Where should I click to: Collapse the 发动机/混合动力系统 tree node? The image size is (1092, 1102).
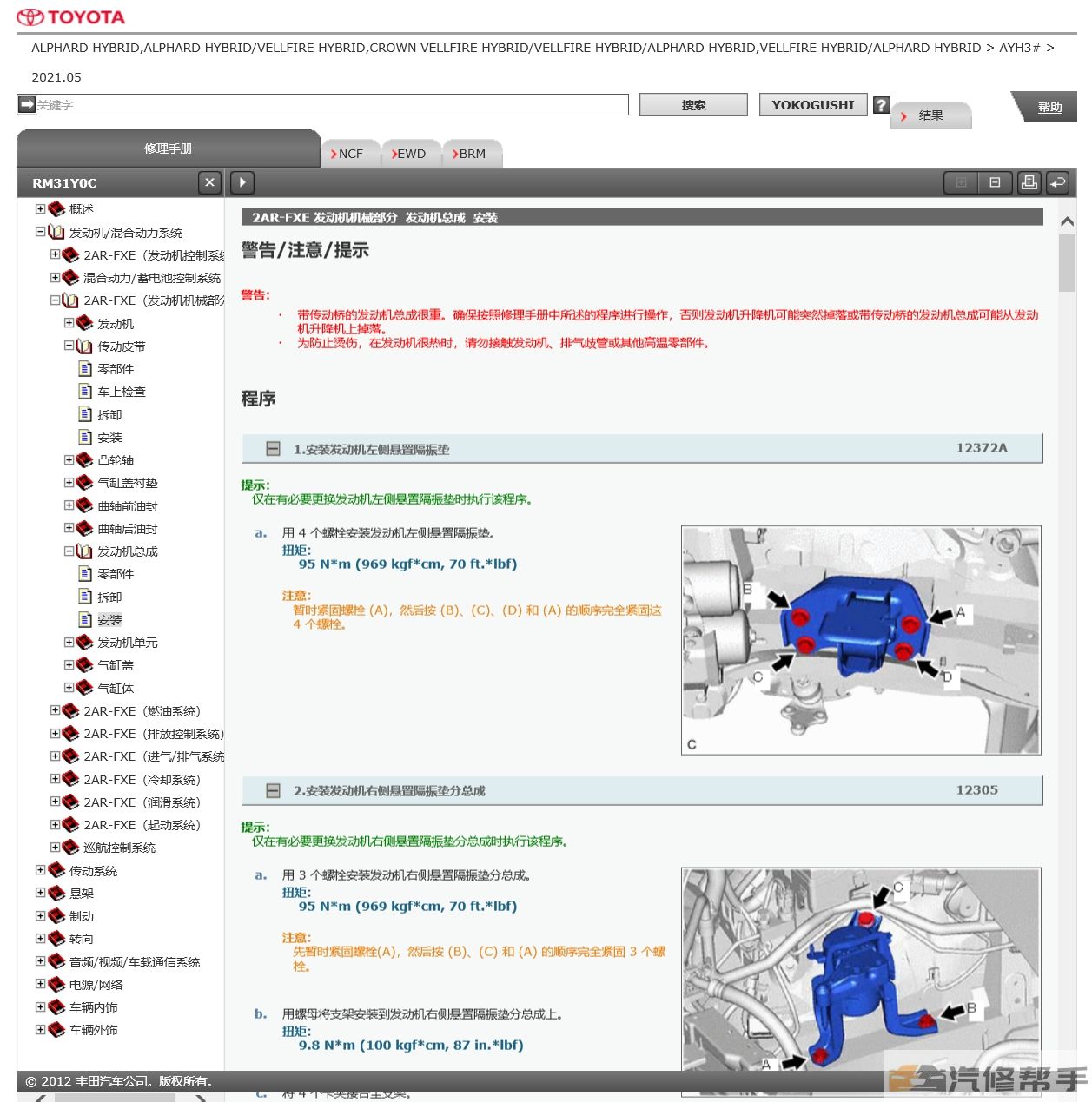(40, 232)
